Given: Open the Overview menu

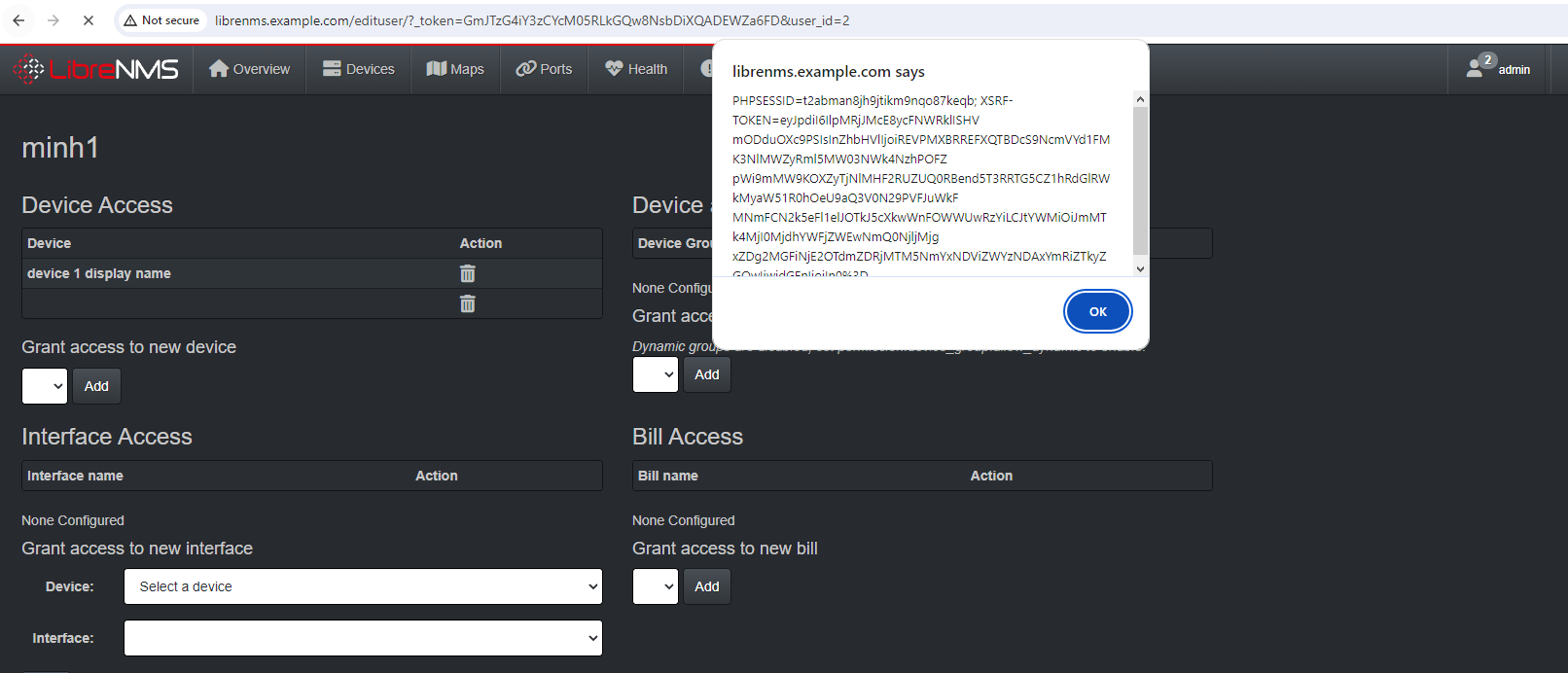Looking at the screenshot, I should pyautogui.click(x=250, y=69).
